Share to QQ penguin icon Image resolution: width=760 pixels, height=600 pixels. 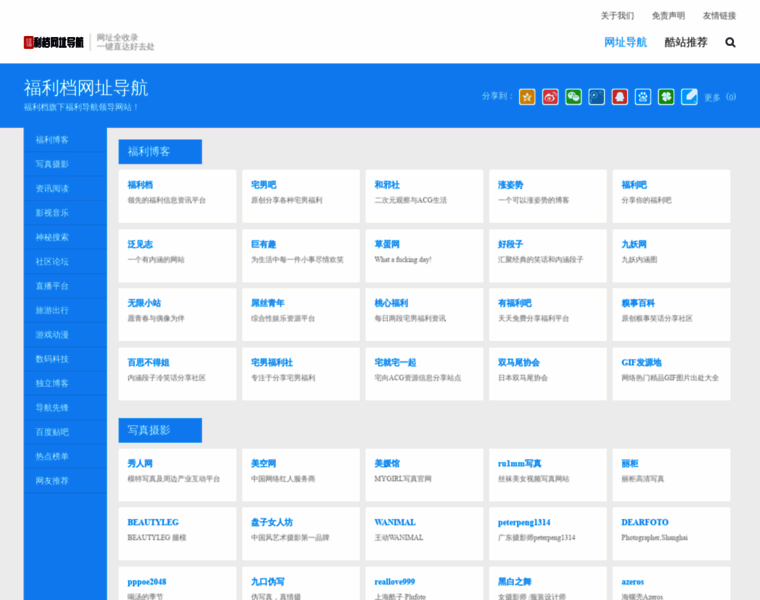(619, 97)
